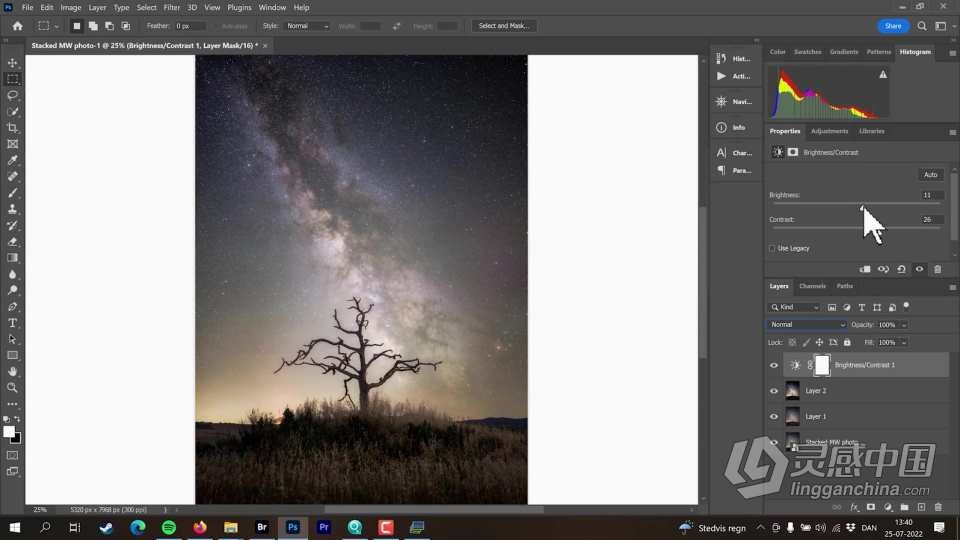Screen dimensions: 960x540
Task: Toggle lock position in Layers panel
Action: tap(819, 343)
